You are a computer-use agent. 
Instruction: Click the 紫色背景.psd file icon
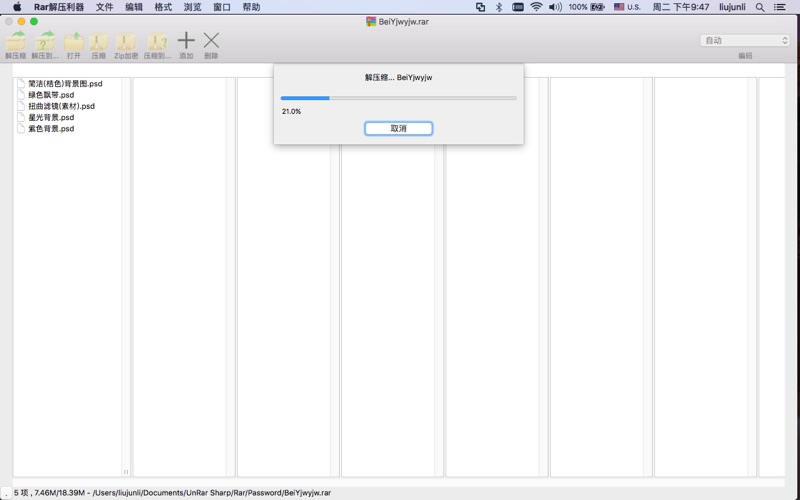coord(21,128)
